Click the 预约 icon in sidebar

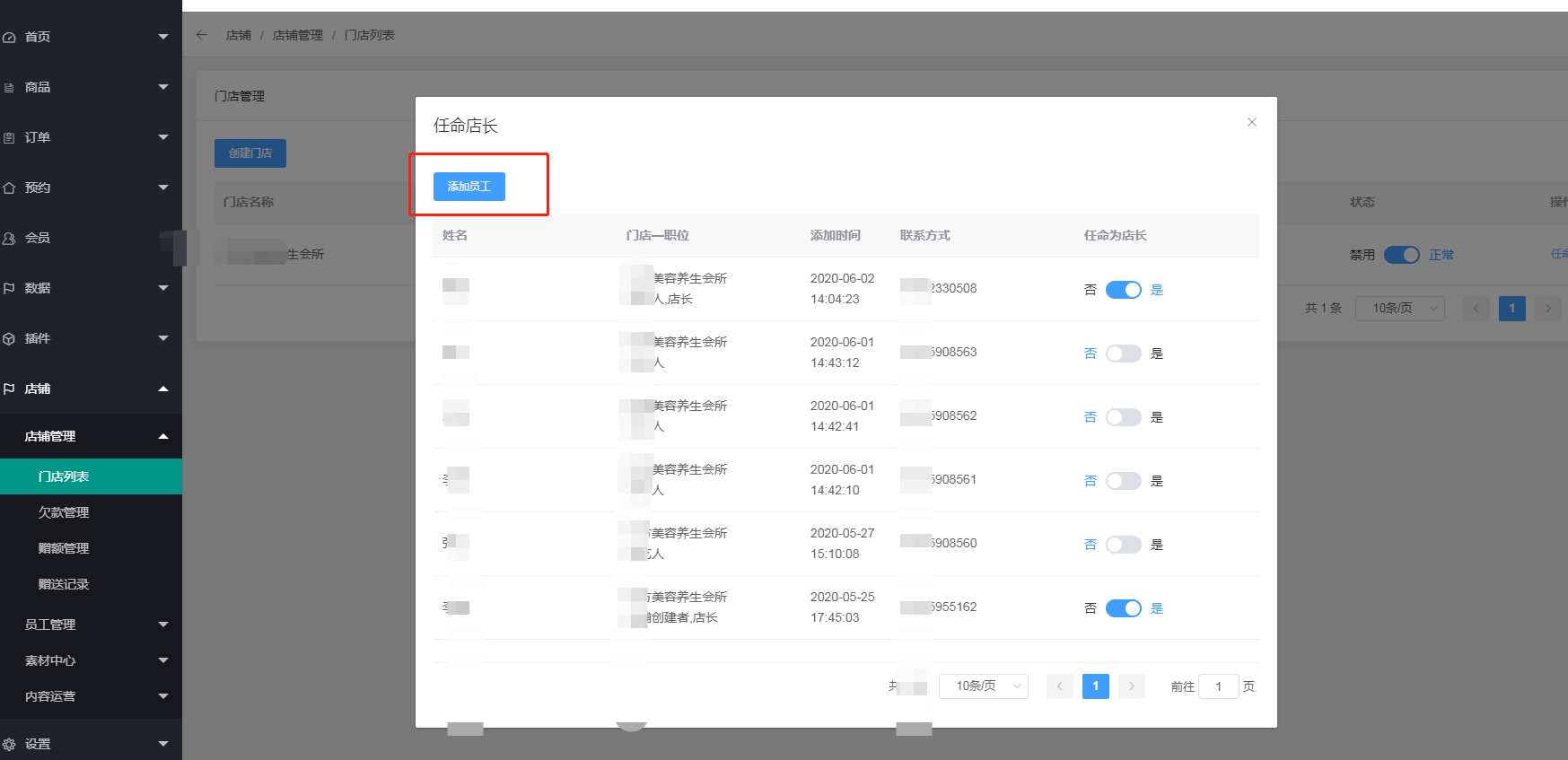9,188
